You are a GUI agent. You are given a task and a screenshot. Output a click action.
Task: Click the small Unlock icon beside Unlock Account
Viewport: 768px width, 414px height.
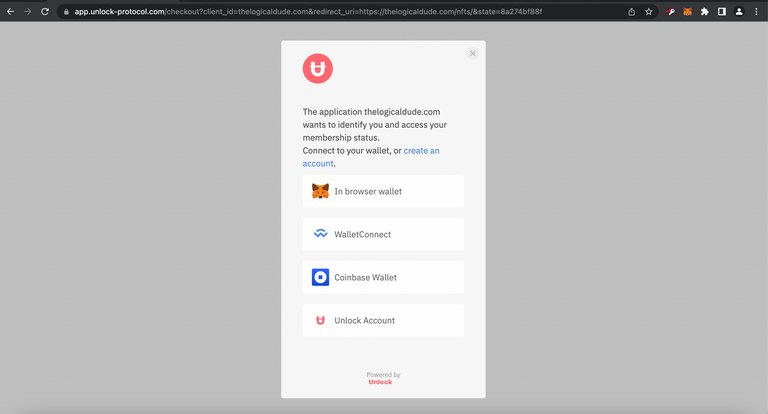[x=320, y=320]
